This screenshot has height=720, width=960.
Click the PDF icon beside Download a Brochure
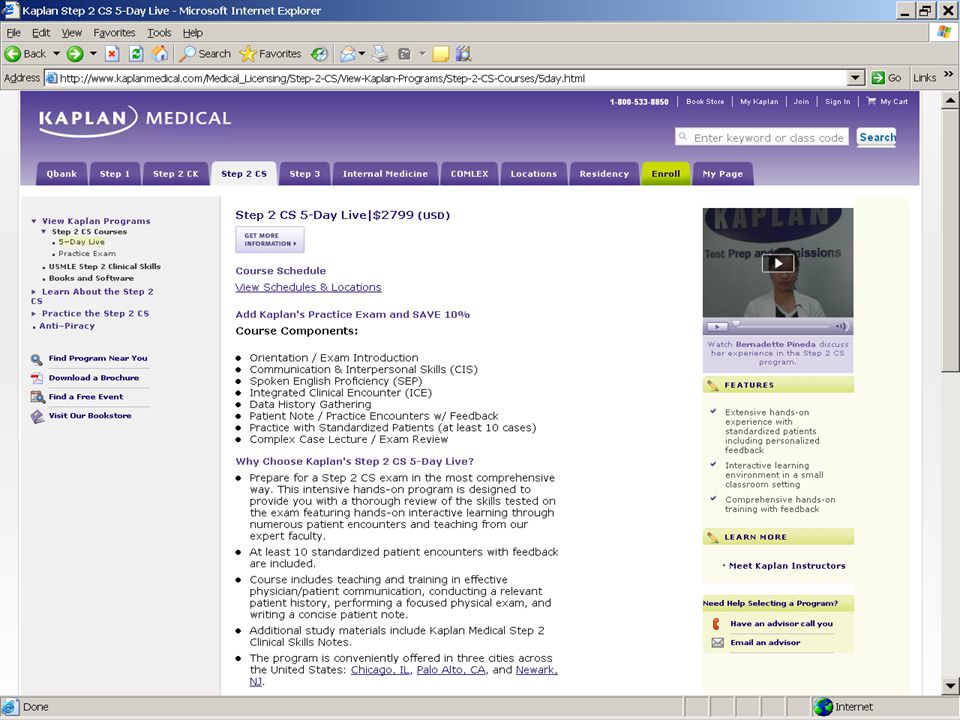[x=37, y=378]
